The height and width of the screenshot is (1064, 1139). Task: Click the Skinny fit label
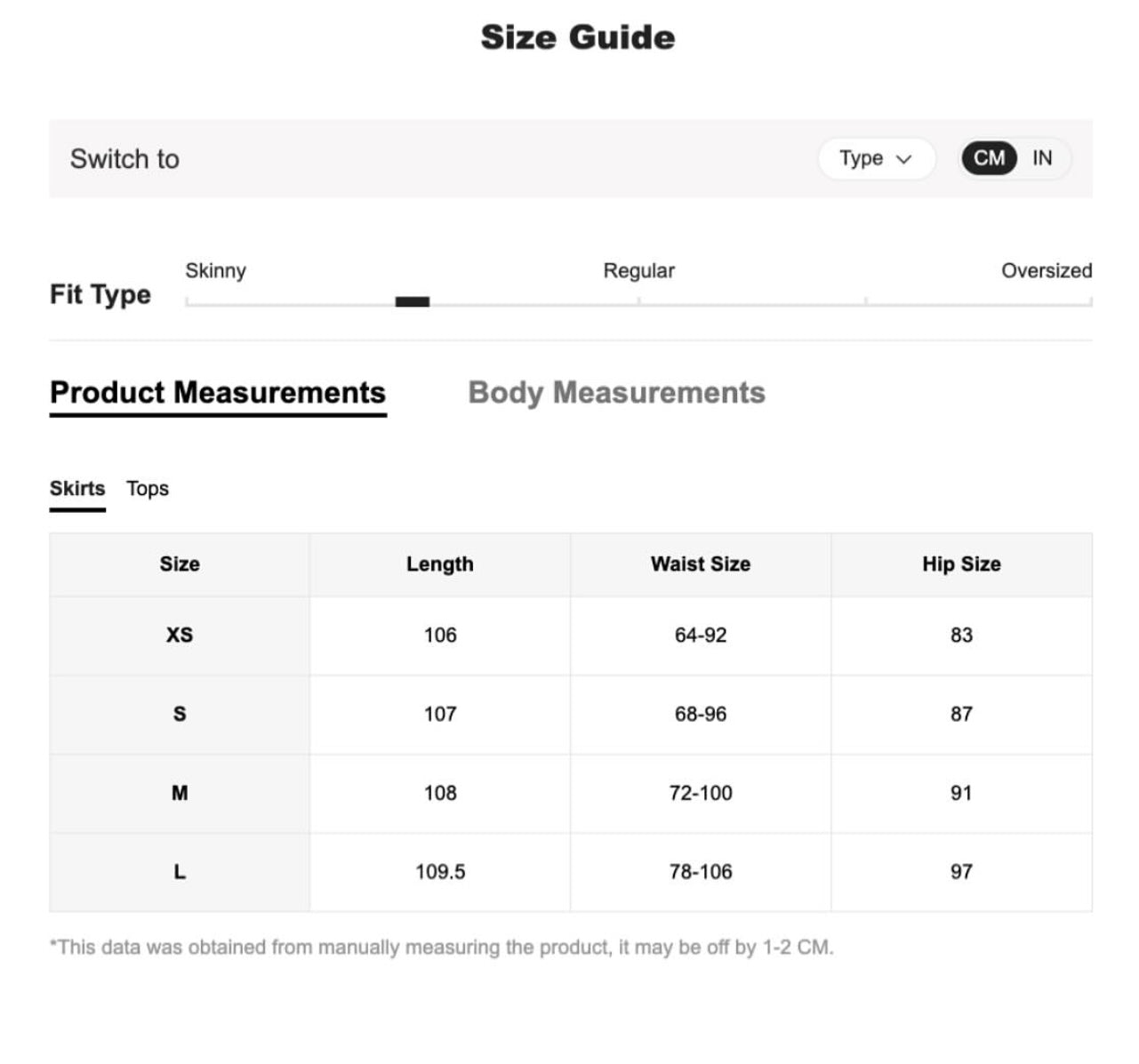(215, 271)
